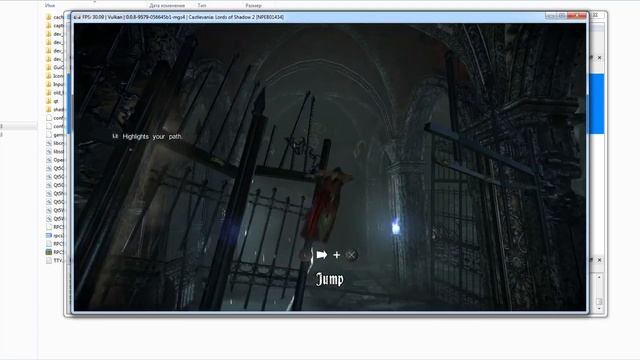Close the Castlevania game window
The image size is (640, 360).
click(x=577, y=16)
